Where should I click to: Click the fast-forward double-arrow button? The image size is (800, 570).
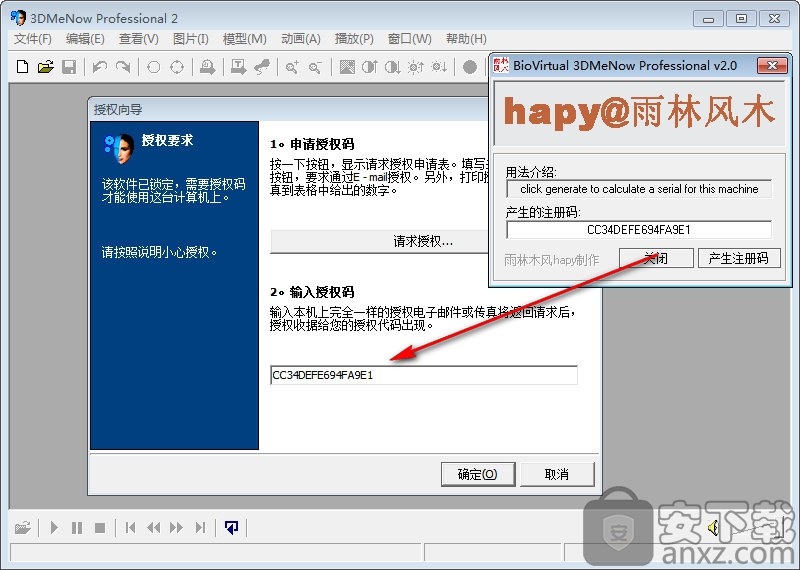pyautogui.click(x=177, y=527)
